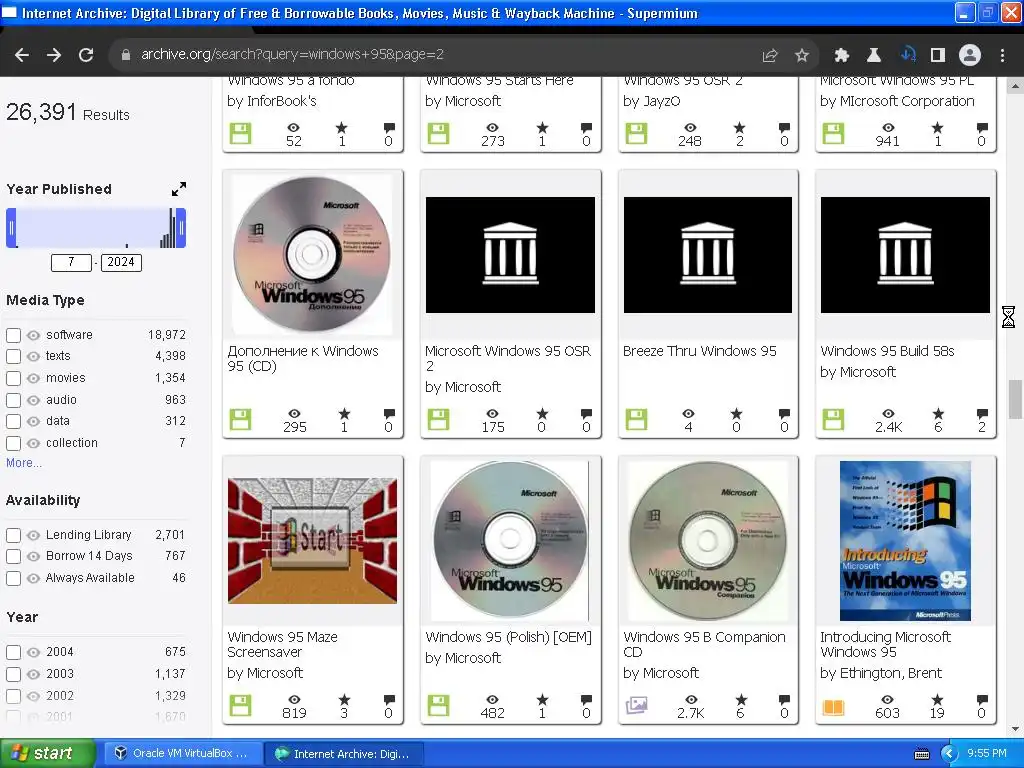Check the Lending Library checkbox
This screenshot has width=1024, height=768.
14,536
